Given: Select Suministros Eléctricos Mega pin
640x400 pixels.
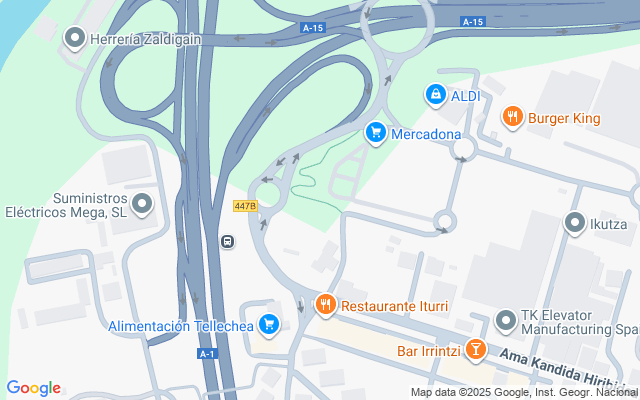Looking at the screenshot, I should tap(142, 204).
